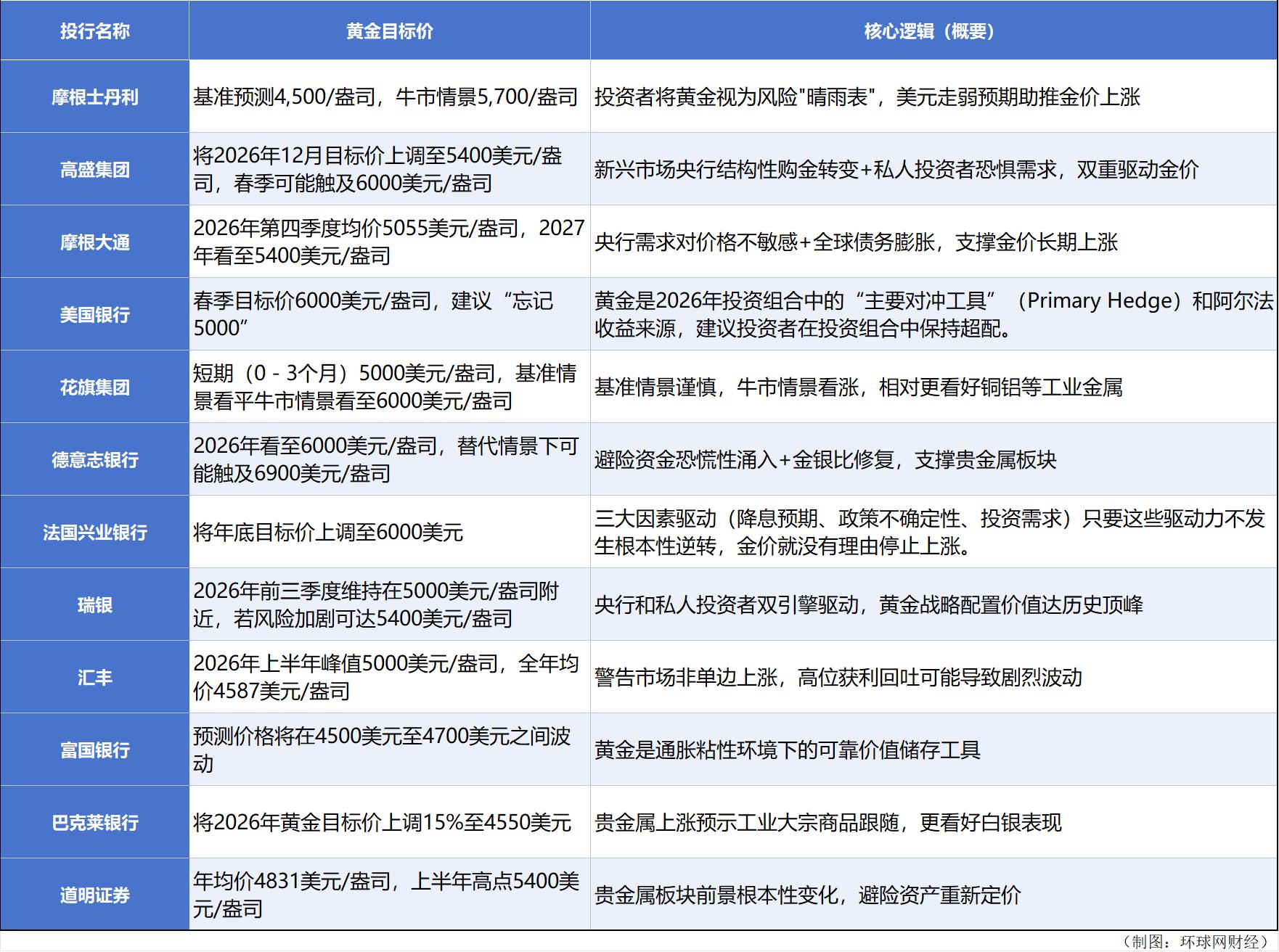The width and height of the screenshot is (1279, 952).
Task: Select the 瑞银 bank name cell
Action: [94, 604]
